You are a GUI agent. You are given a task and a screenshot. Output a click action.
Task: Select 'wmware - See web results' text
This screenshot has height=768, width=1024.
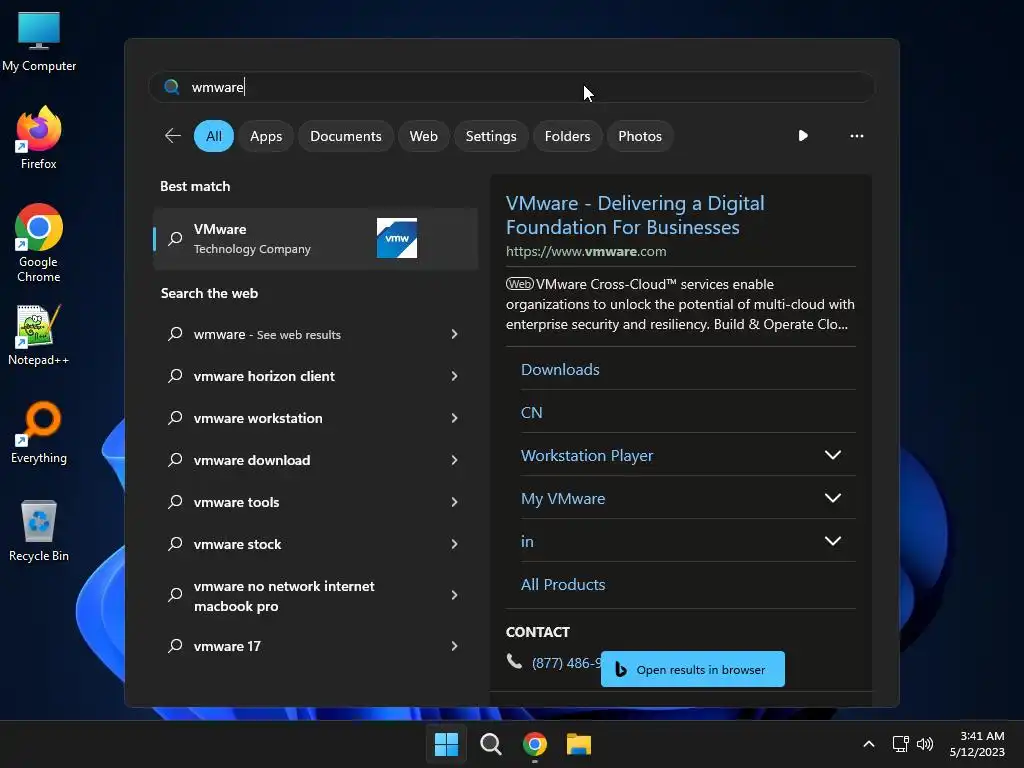pos(267,334)
